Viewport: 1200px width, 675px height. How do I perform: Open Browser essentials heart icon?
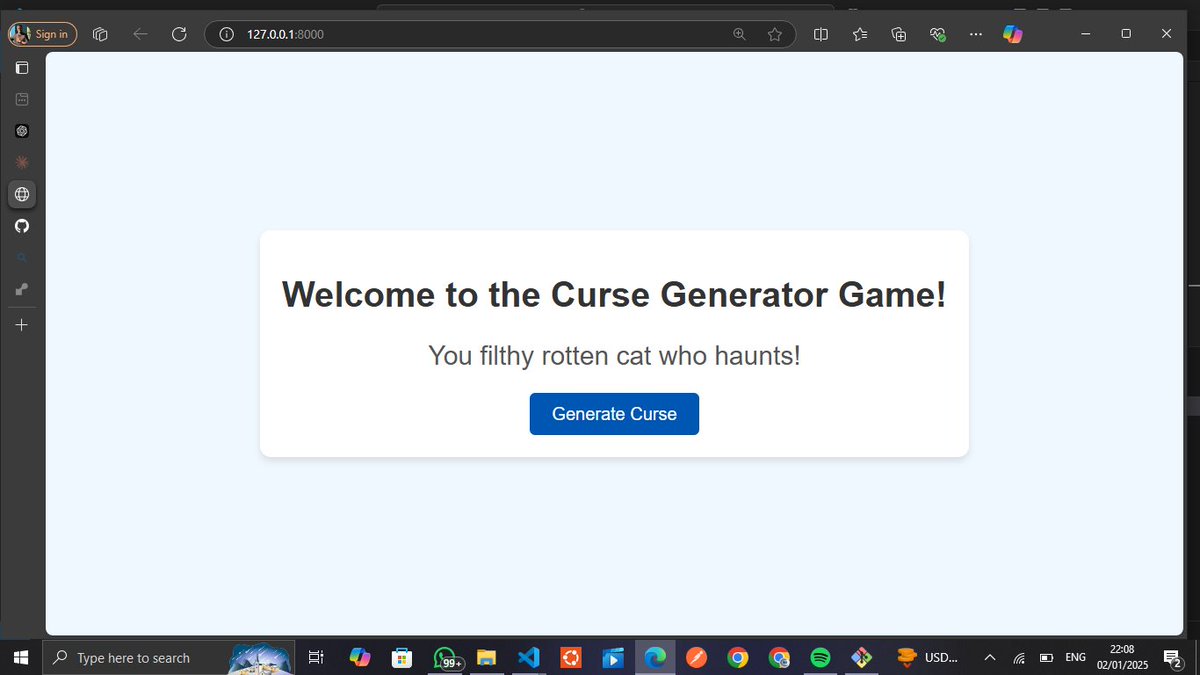(937, 34)
